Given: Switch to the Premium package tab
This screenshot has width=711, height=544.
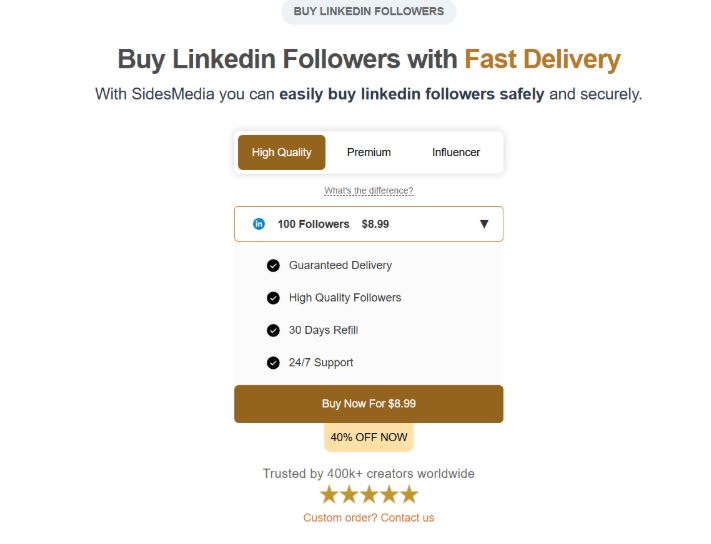Looking at the screenshot, I should (x=369, y=153).
